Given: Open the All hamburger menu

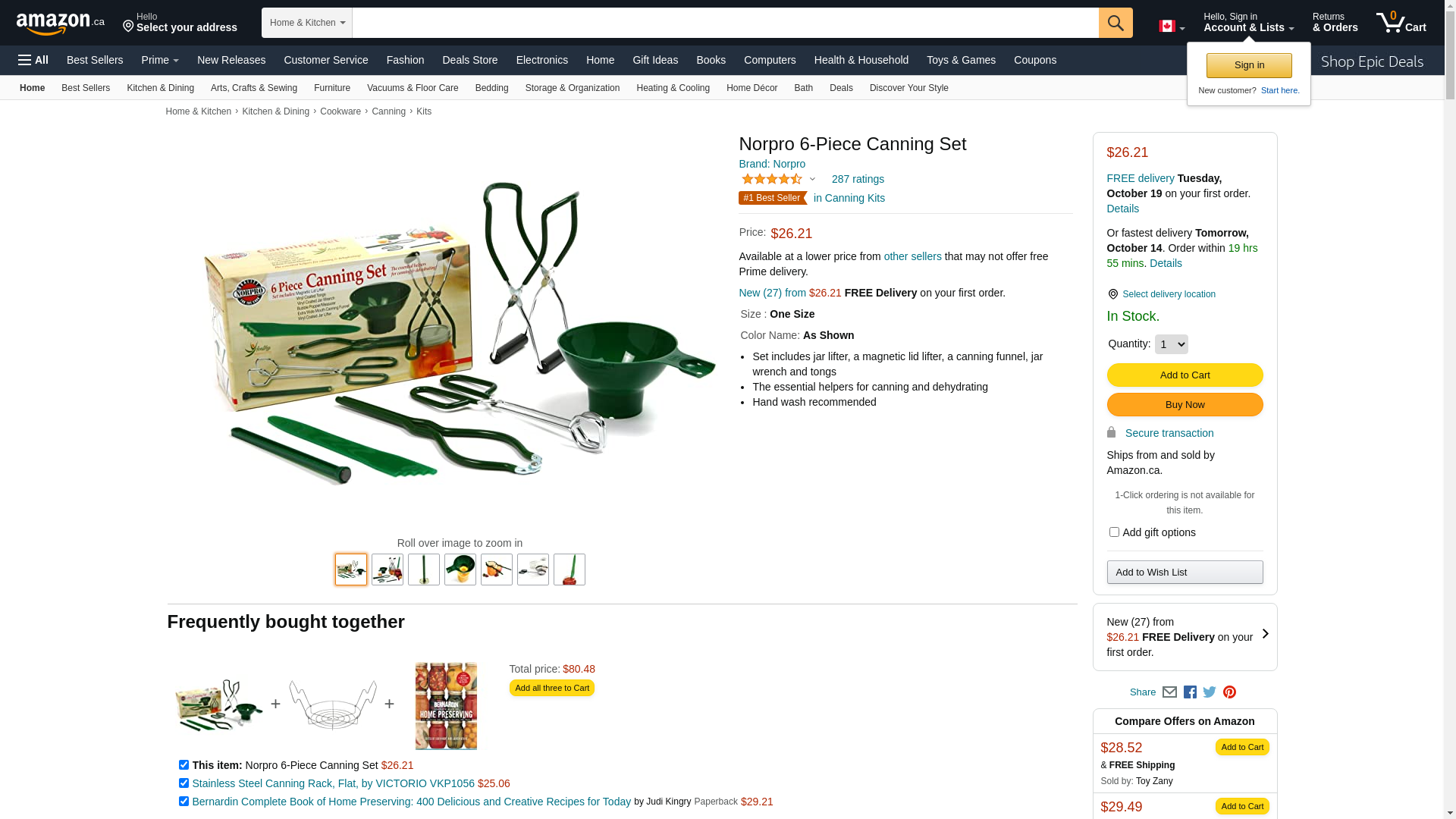Looking at the screenshot, I should point(33,60).
